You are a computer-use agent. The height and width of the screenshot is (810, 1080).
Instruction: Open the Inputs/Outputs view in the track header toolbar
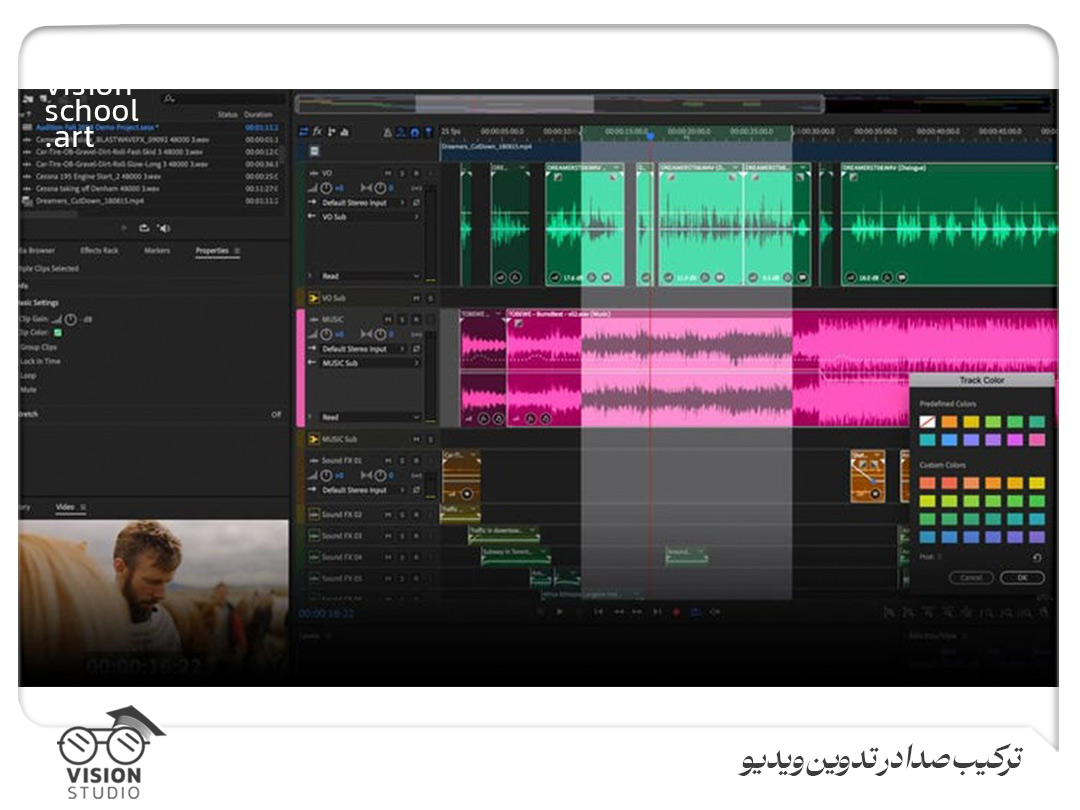304,132
